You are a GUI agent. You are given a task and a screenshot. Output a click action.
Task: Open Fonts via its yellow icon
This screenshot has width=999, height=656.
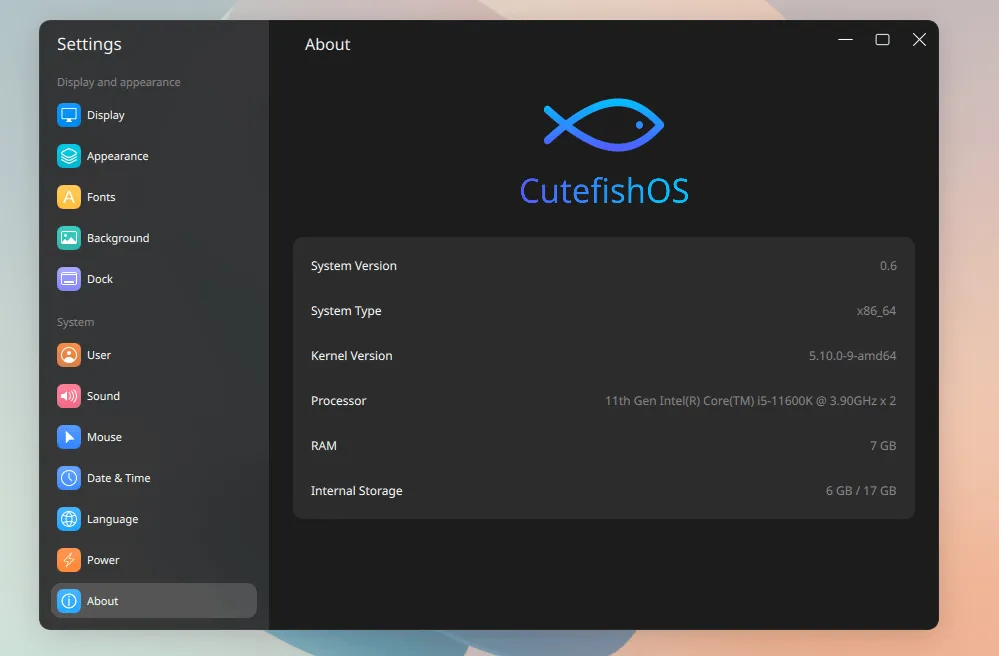[x=69, y=197]
